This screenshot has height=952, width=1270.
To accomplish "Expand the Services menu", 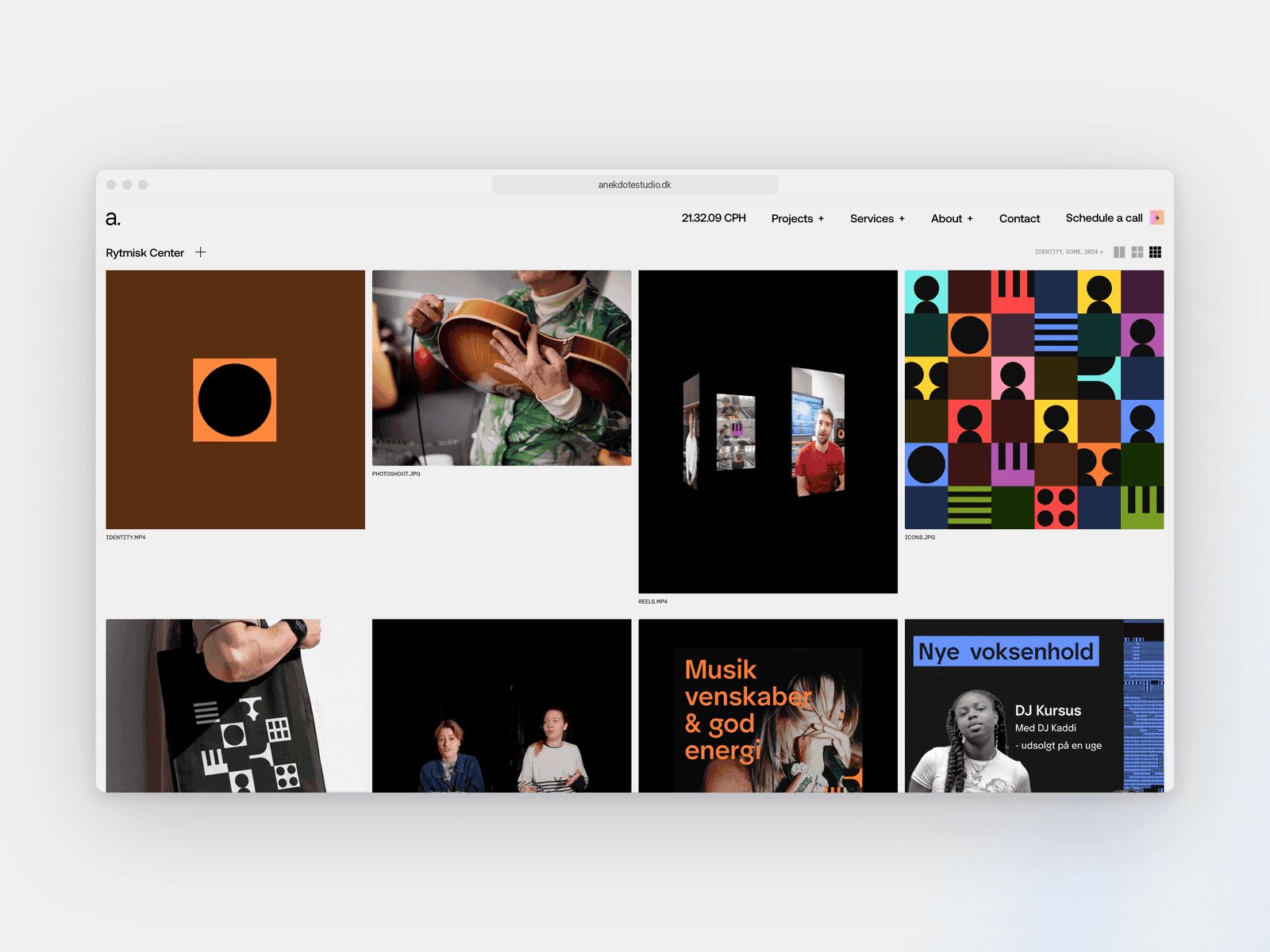I will (x=877, y=219).
